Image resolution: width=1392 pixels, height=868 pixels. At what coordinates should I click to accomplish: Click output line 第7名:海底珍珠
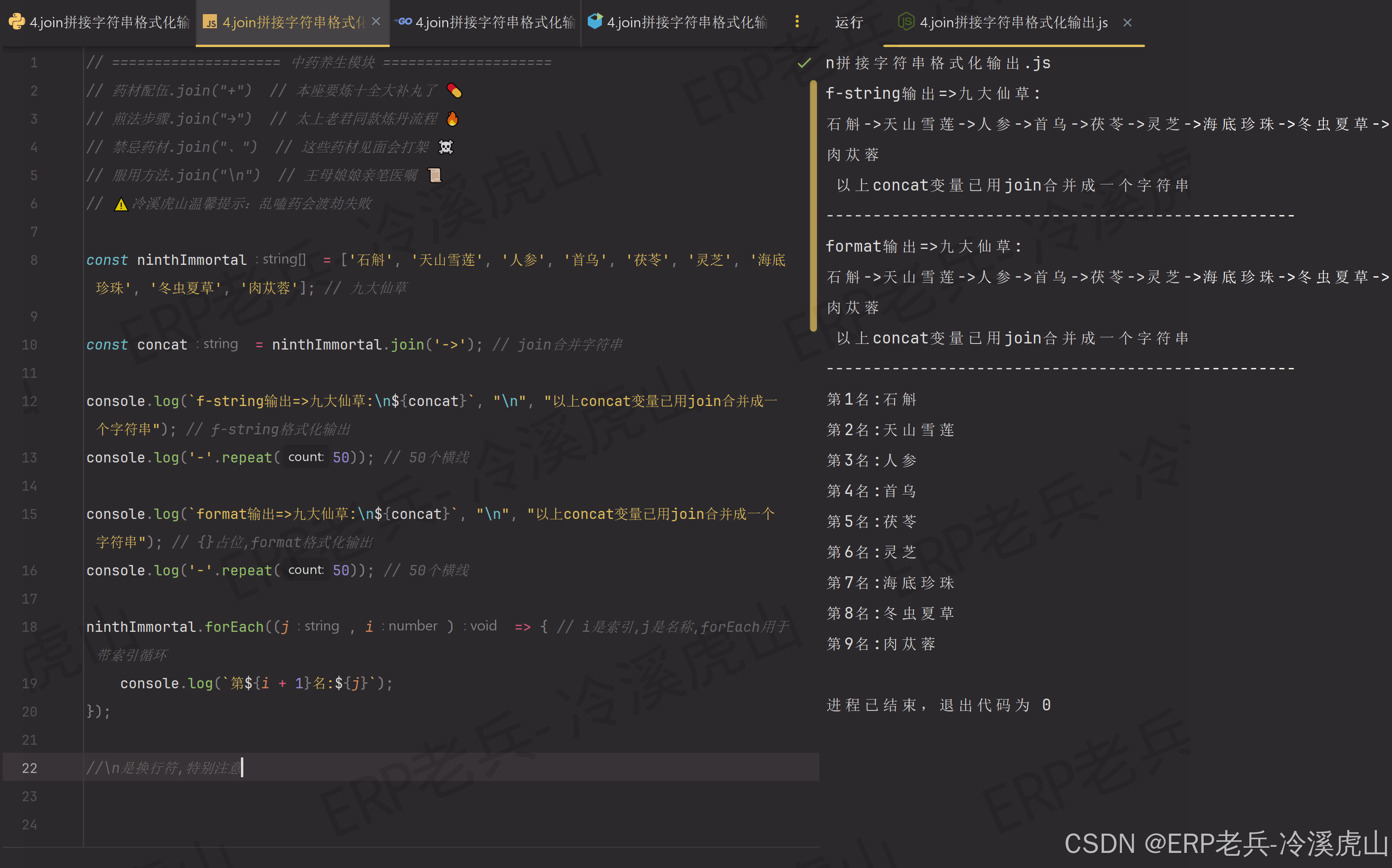point(890,583)
